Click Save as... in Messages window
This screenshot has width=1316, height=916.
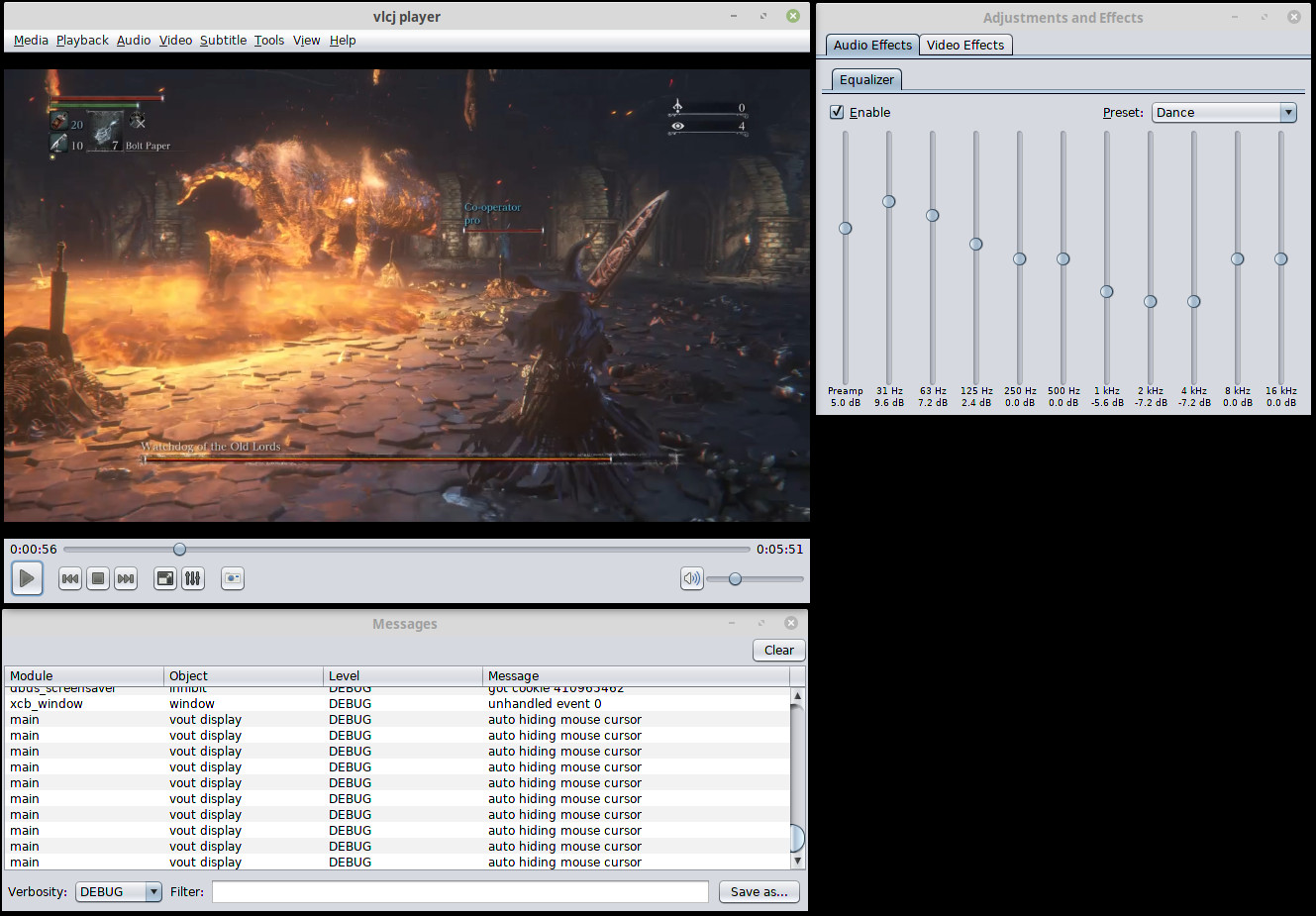pos(759,891)
